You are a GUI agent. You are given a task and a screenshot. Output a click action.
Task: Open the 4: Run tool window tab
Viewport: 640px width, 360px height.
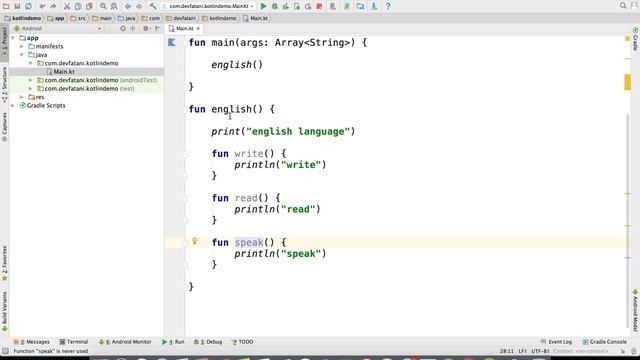tap(173, 342)
